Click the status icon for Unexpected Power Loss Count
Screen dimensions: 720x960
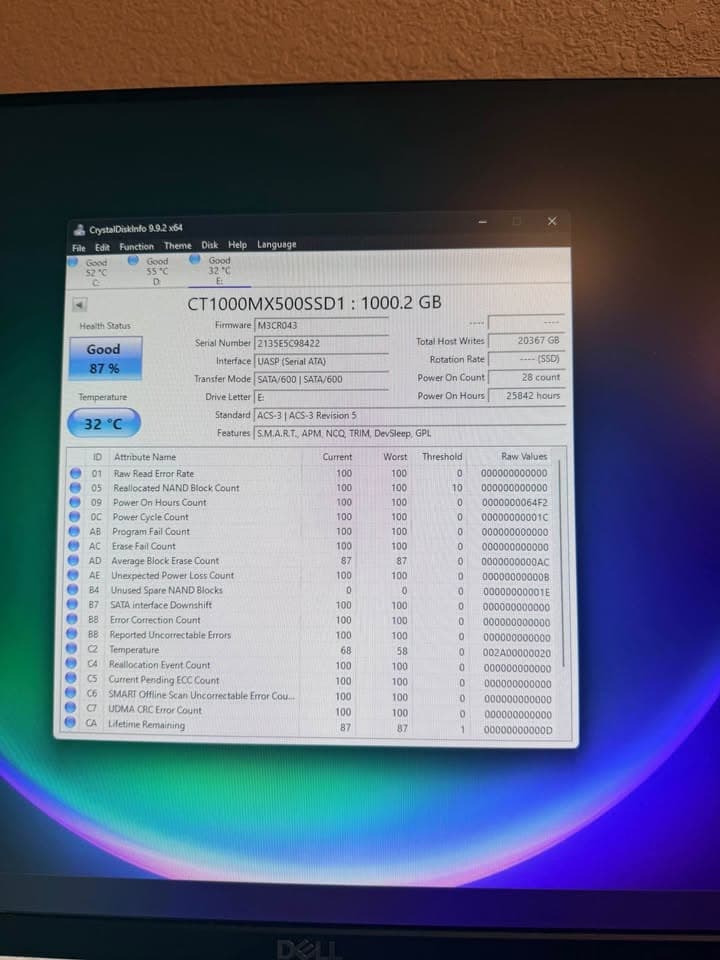click(73, 575)
